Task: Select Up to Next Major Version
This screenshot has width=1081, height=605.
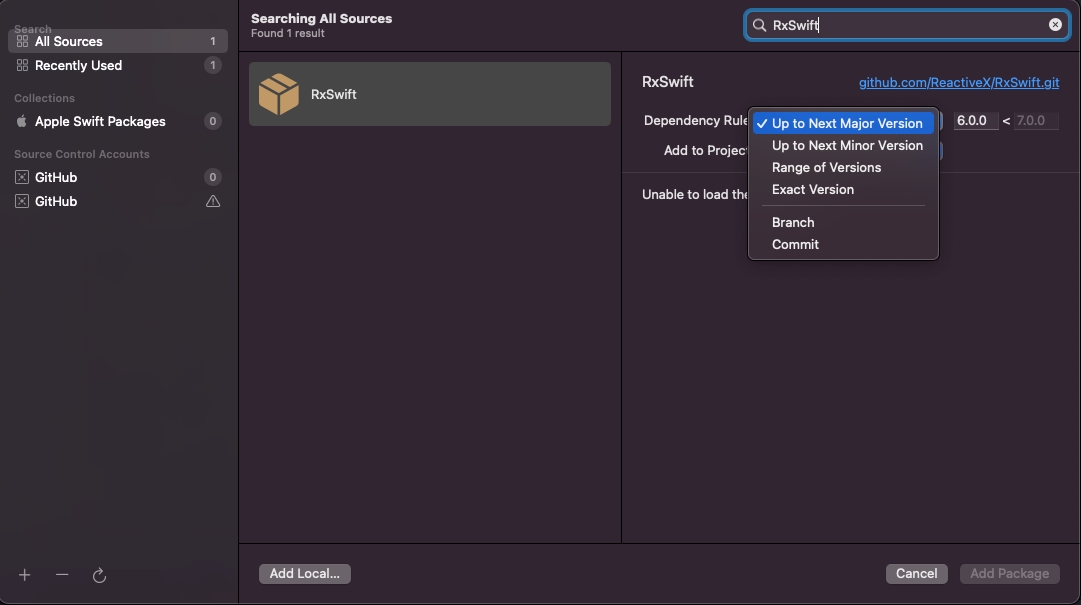Action: point(846,123)
